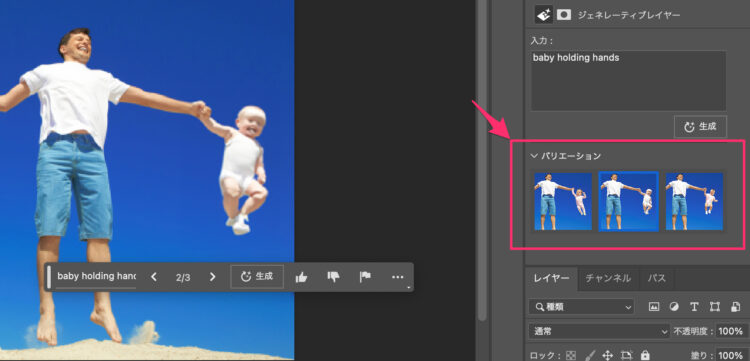The image size is (750, 361).
Task: Click the generative layer sparkle icon
Action: 543,15
